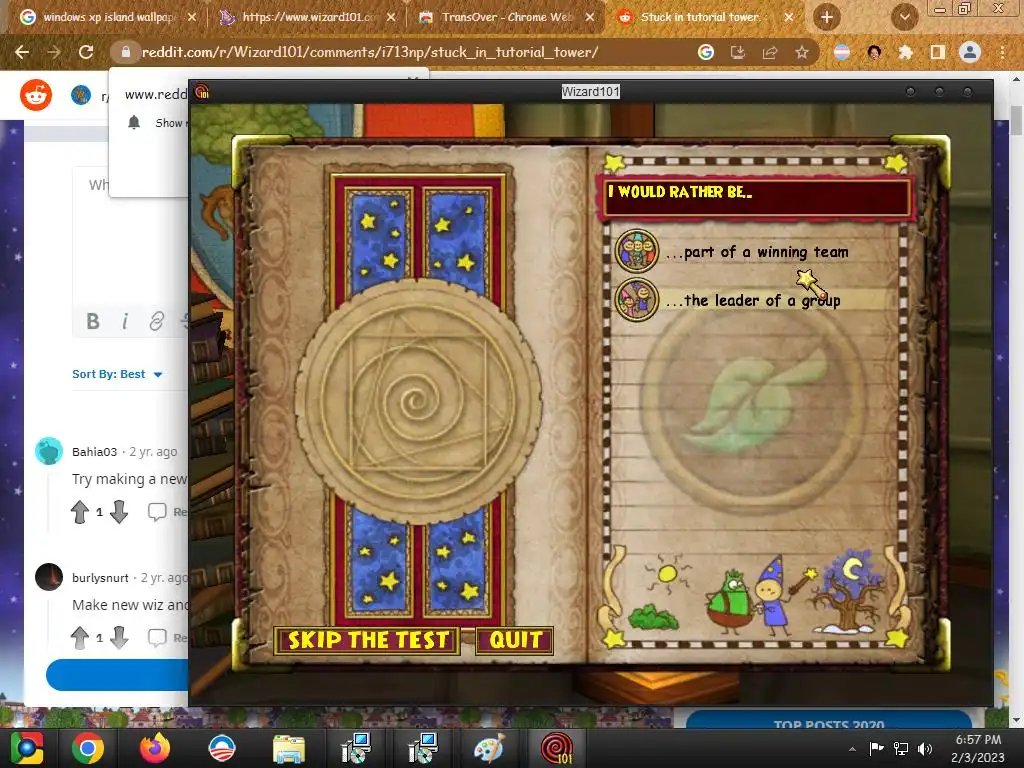Open the Extensions puzzle icon
Image resolution: width=1024 pixels, height=768 pixels.
tap(906, 52)
